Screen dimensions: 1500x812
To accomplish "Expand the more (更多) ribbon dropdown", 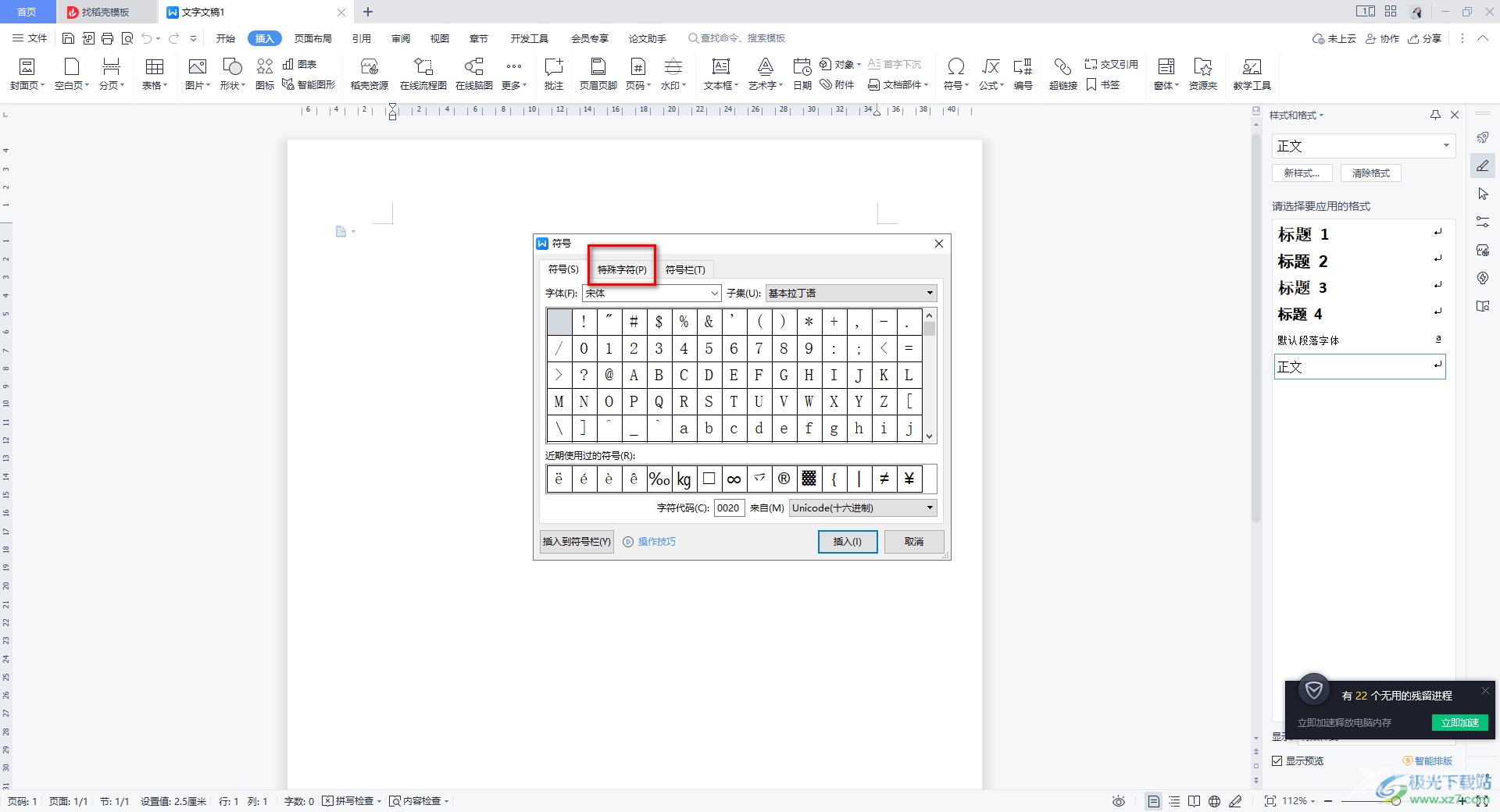I will point(513,74).
